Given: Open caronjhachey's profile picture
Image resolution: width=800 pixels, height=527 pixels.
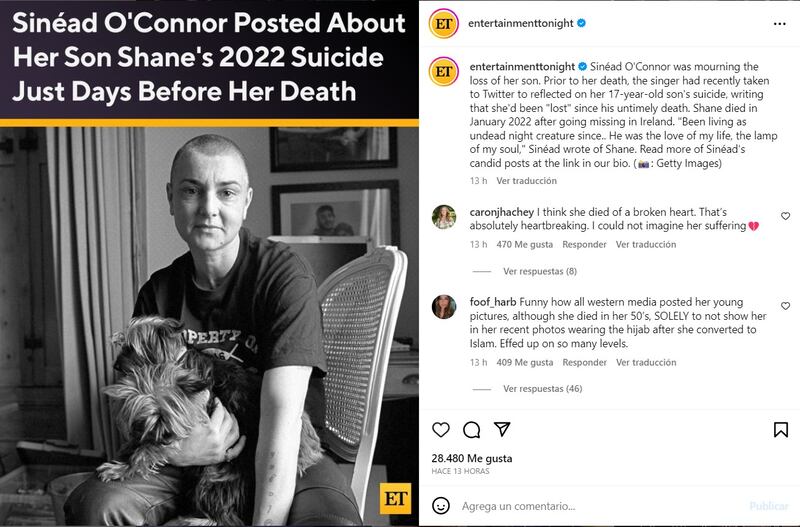Looking at the screenshot, I should tap(444, 217).
